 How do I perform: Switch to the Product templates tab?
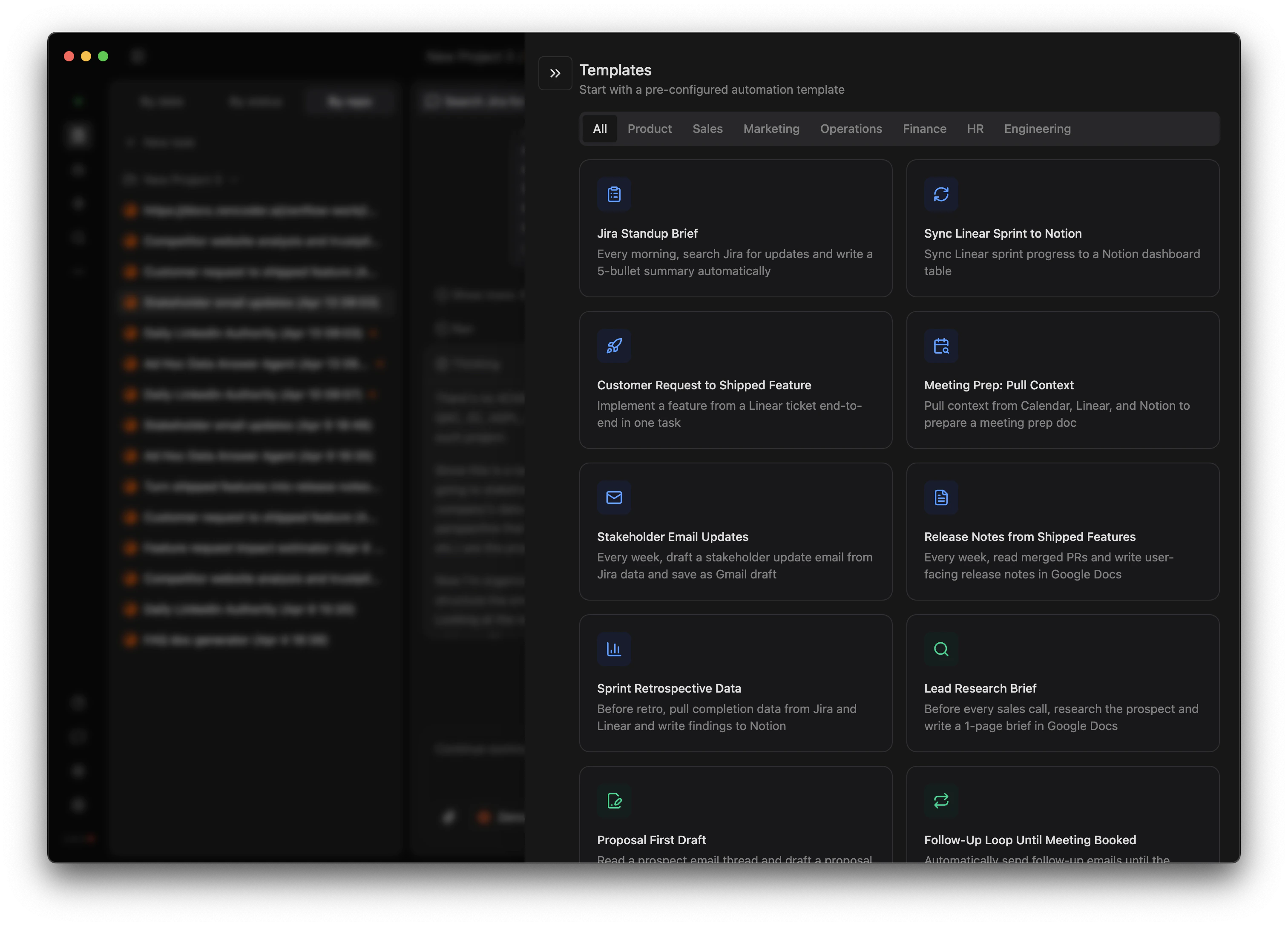(x=650, y=128)
